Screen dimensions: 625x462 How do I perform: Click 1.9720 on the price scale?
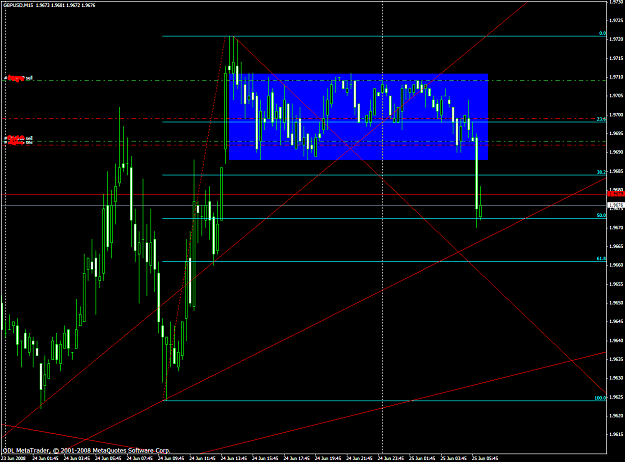point(617,39)
